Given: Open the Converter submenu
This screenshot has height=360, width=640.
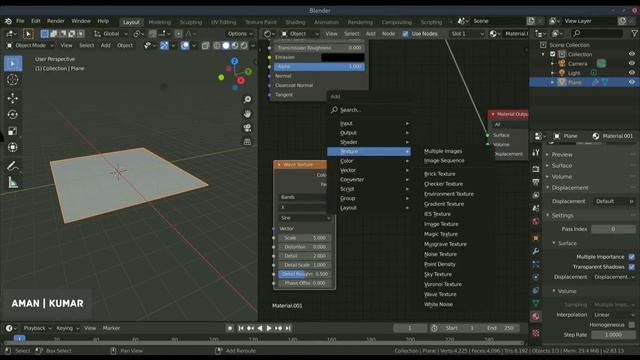Looking at the screenshot, I should 369,180.
